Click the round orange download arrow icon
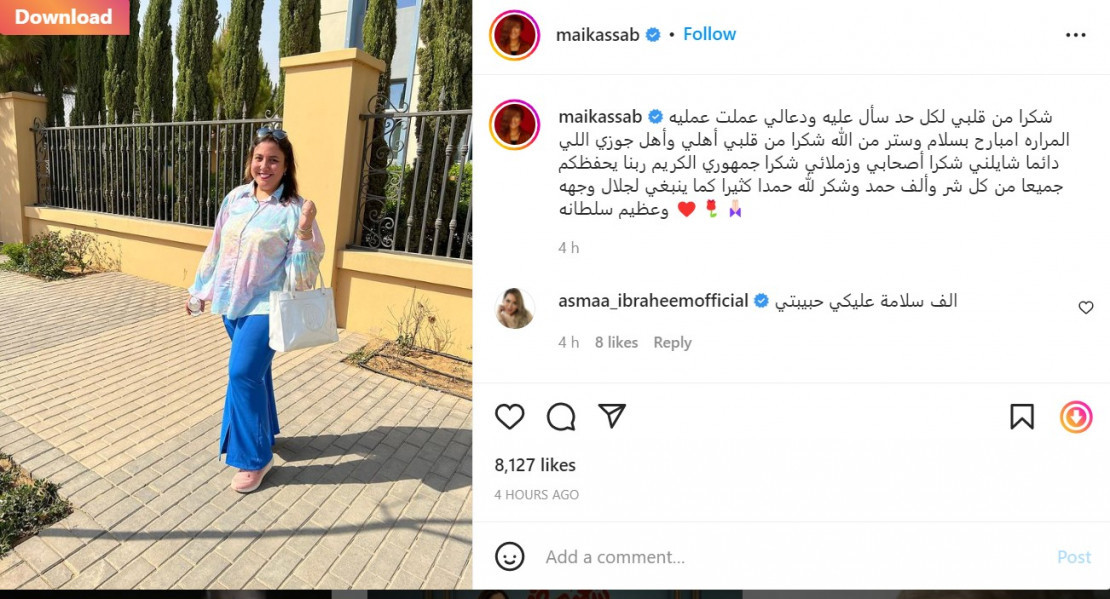 [x=1075, y=416]
